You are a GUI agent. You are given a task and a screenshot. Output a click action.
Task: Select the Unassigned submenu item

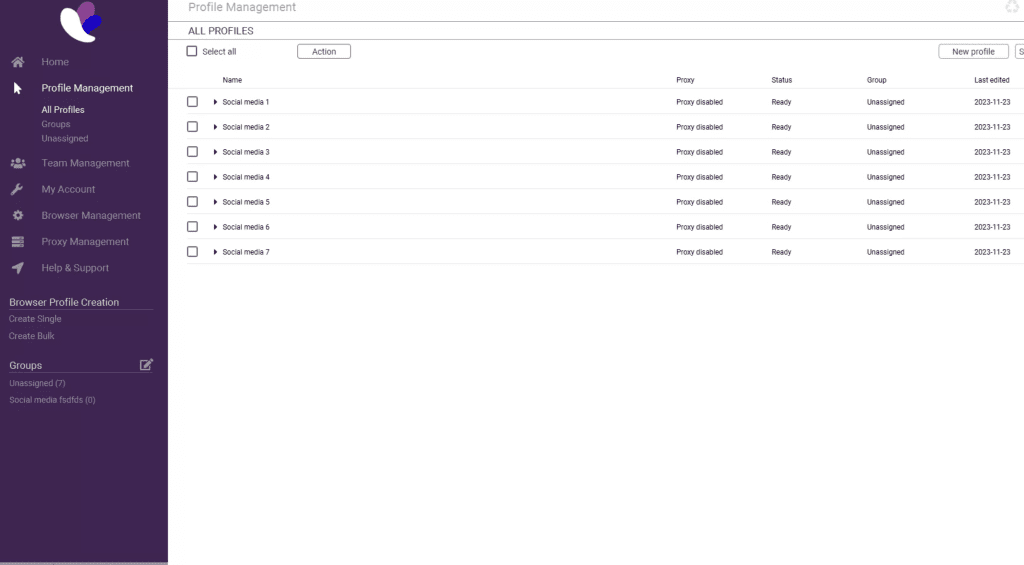pos(65,138)
